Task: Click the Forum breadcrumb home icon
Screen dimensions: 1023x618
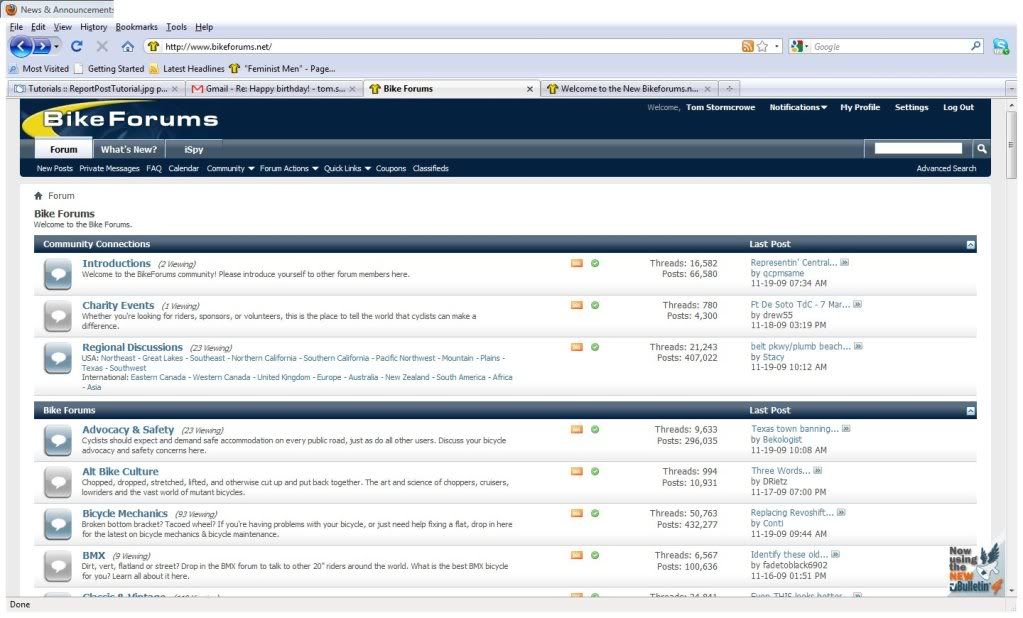Action: 38,196
